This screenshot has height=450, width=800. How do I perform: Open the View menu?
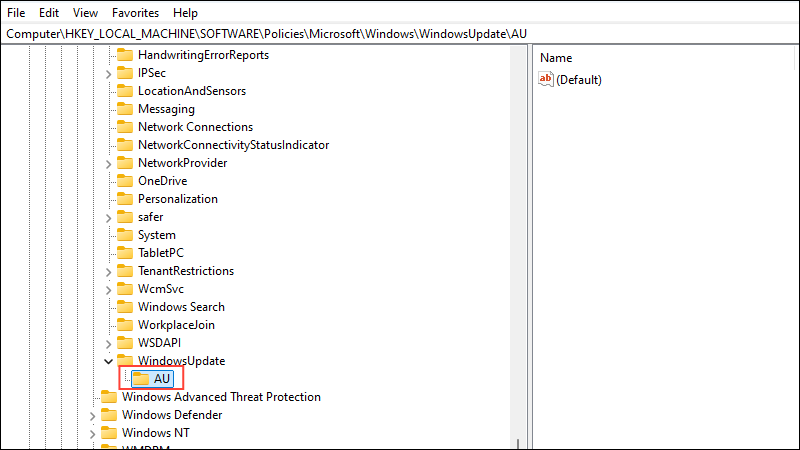[x=85, y=13]
